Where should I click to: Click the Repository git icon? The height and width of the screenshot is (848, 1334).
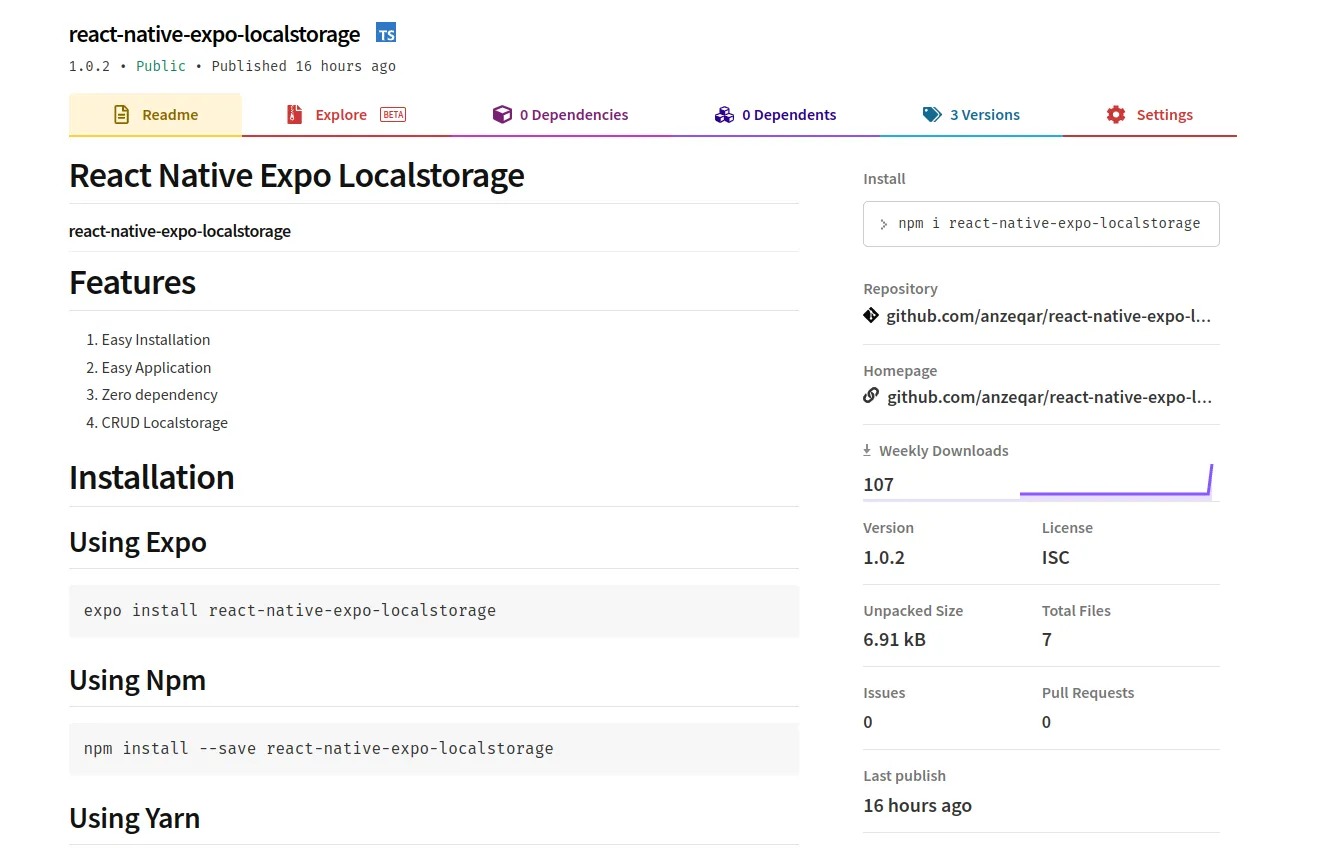pos(871,316)
